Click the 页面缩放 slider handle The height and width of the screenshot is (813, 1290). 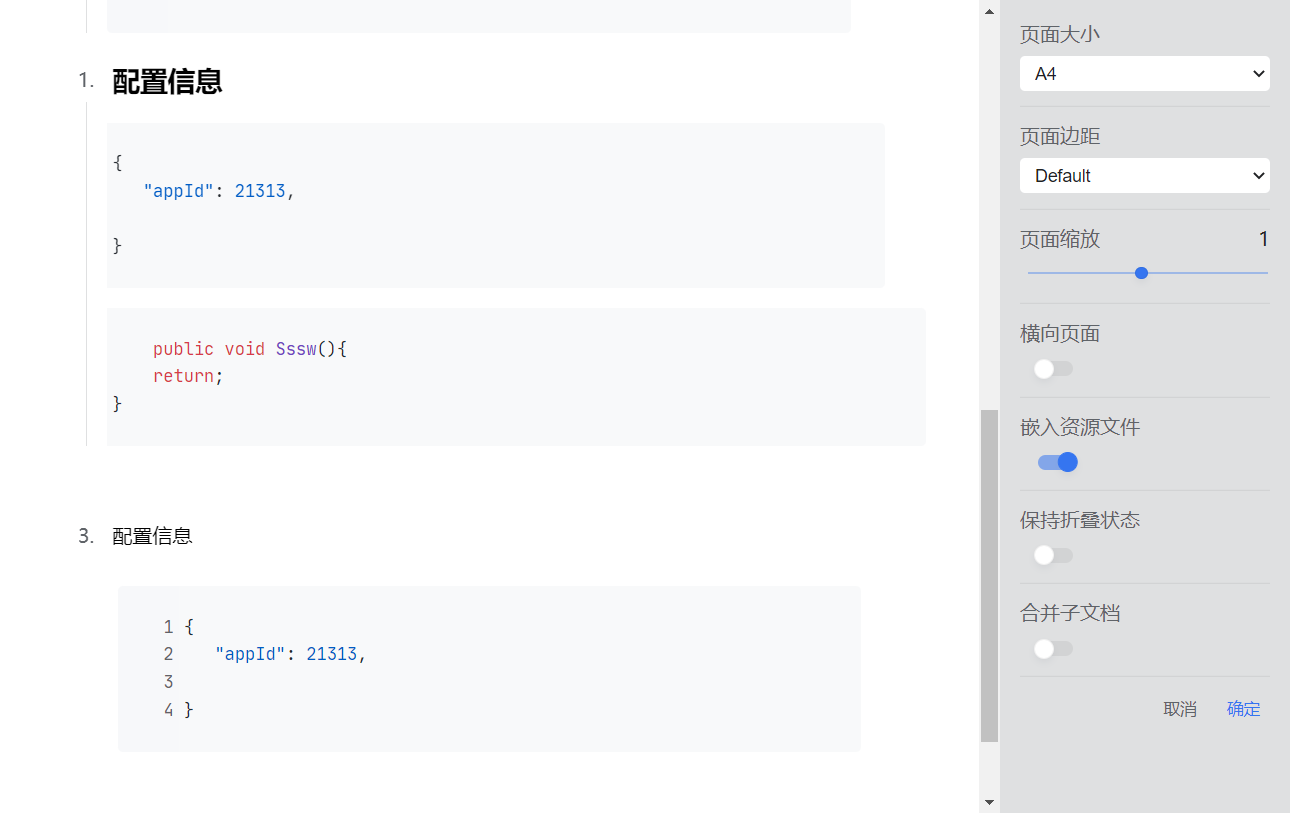[x=1141, y=273]
